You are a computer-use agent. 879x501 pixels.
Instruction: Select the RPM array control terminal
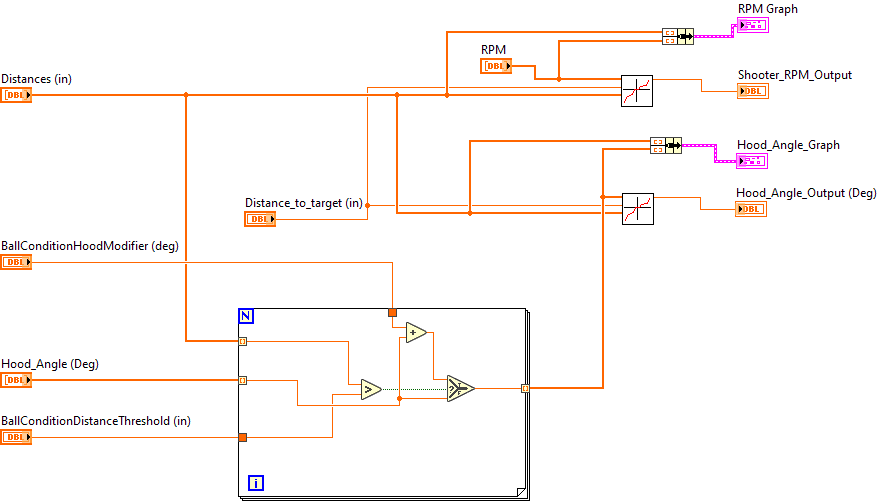pyautogui.click(x=496, y=67)
